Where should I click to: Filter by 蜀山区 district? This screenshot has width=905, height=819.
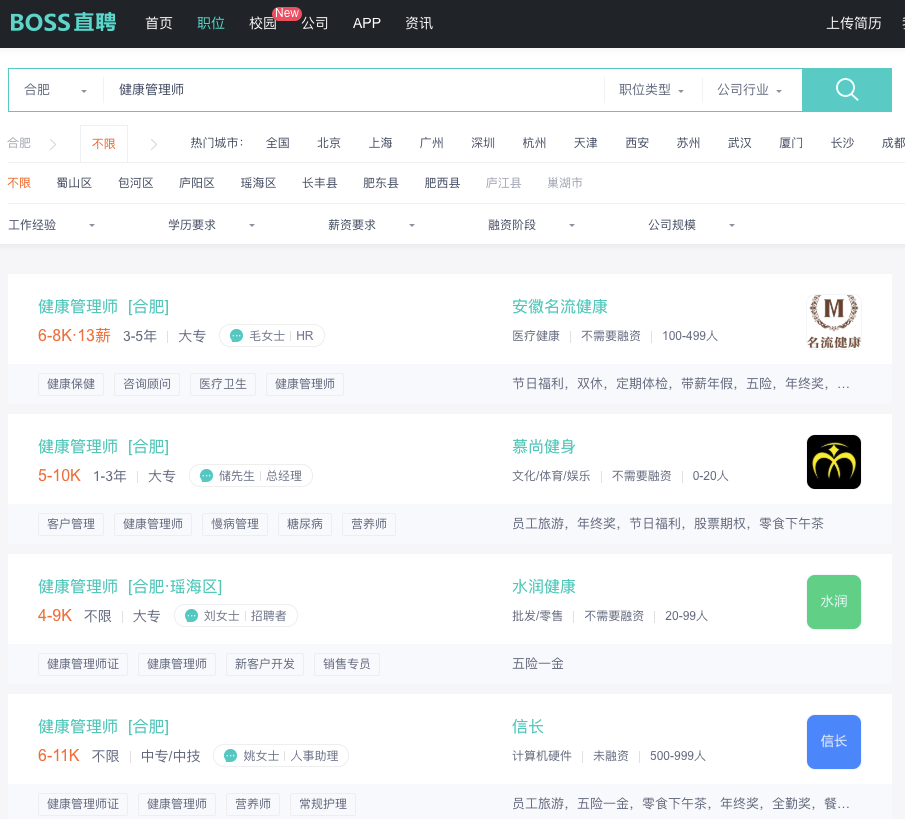[74, 183]
